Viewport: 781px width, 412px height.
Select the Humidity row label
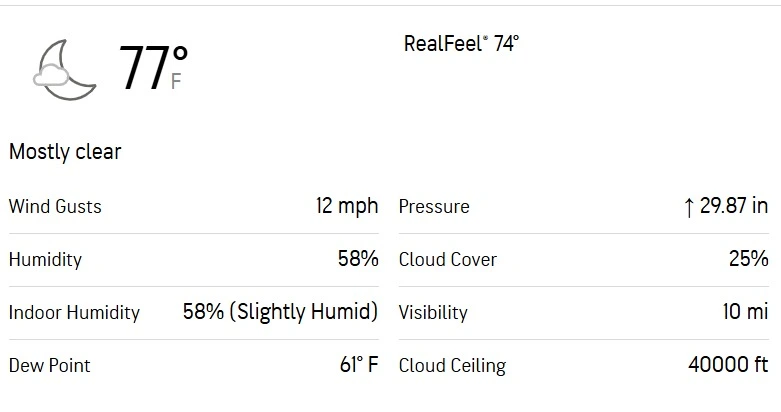(x=45, y=260)
